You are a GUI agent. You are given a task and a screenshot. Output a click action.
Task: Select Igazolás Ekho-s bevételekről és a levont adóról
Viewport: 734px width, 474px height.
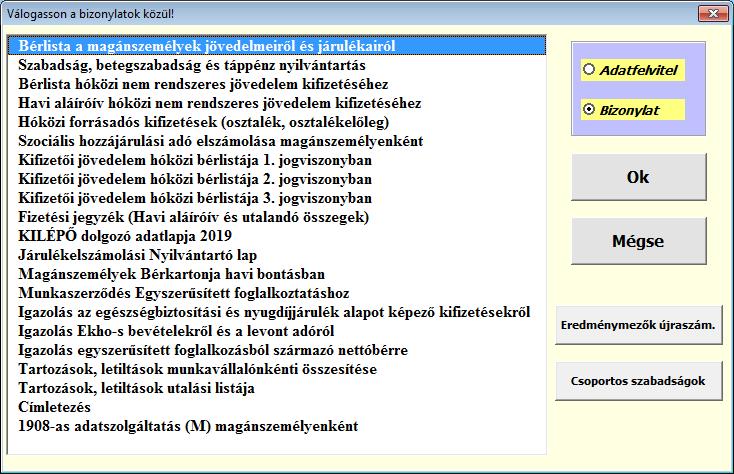tap(277, 331)
